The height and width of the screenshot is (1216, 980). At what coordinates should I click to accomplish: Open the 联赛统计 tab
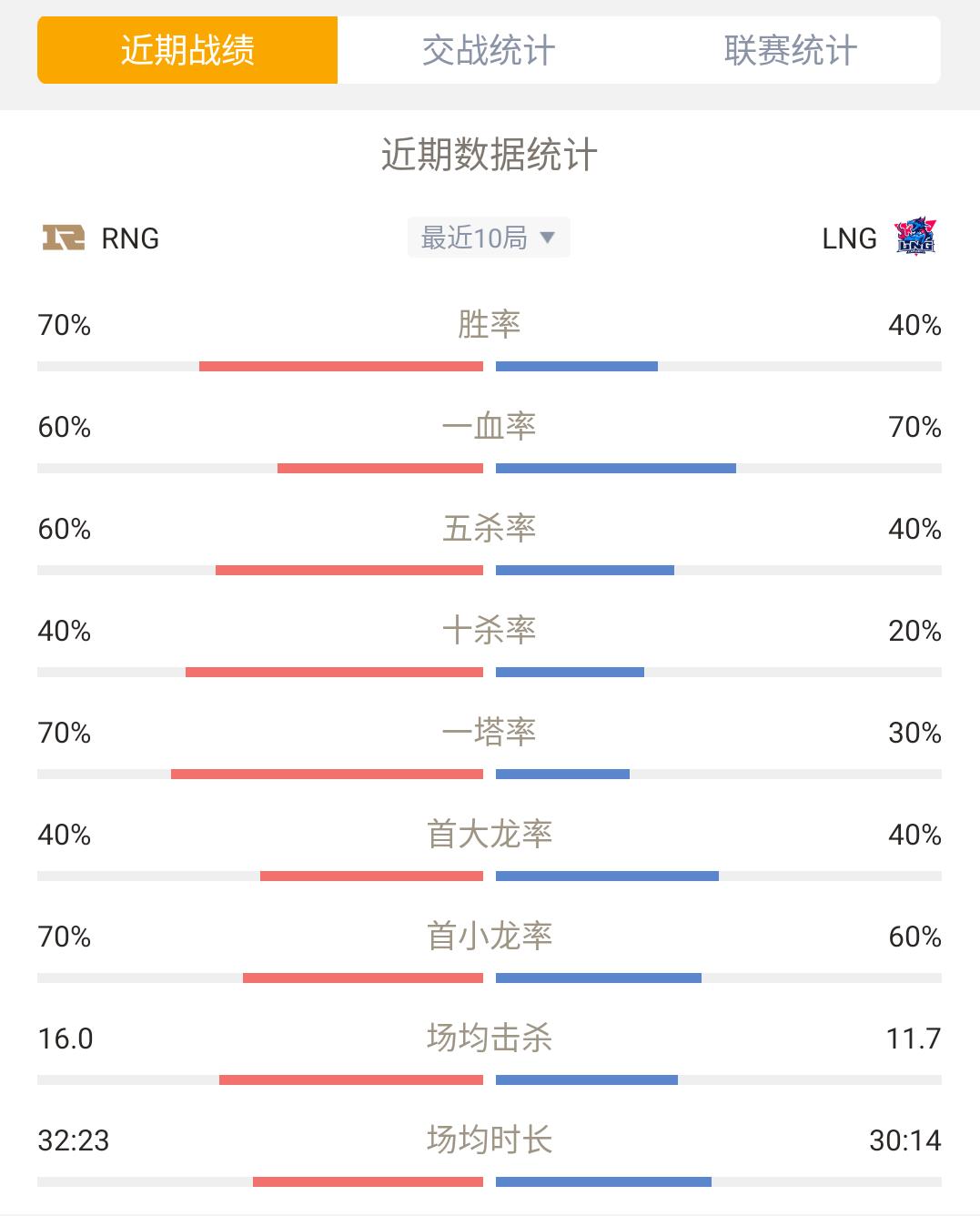tap(790, 50)
